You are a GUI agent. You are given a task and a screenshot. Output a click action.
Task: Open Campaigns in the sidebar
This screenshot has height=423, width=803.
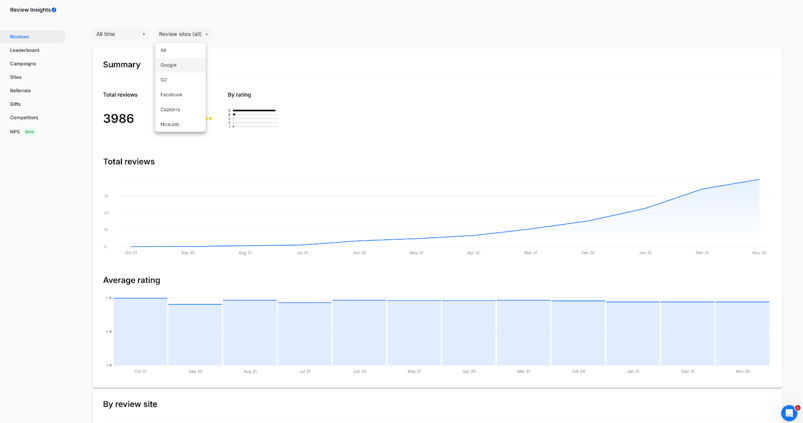coord(23,64)
